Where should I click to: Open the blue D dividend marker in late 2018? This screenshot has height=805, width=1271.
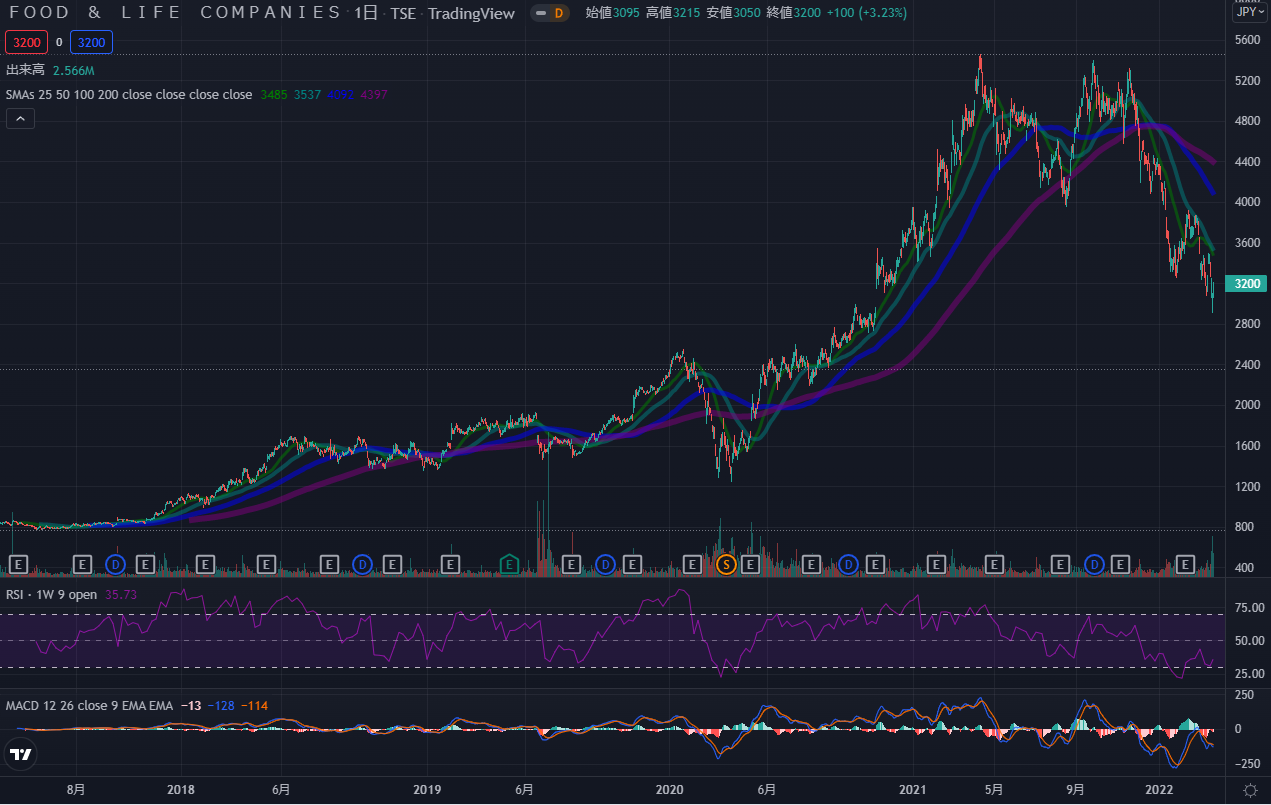click(x=362, y=564)
